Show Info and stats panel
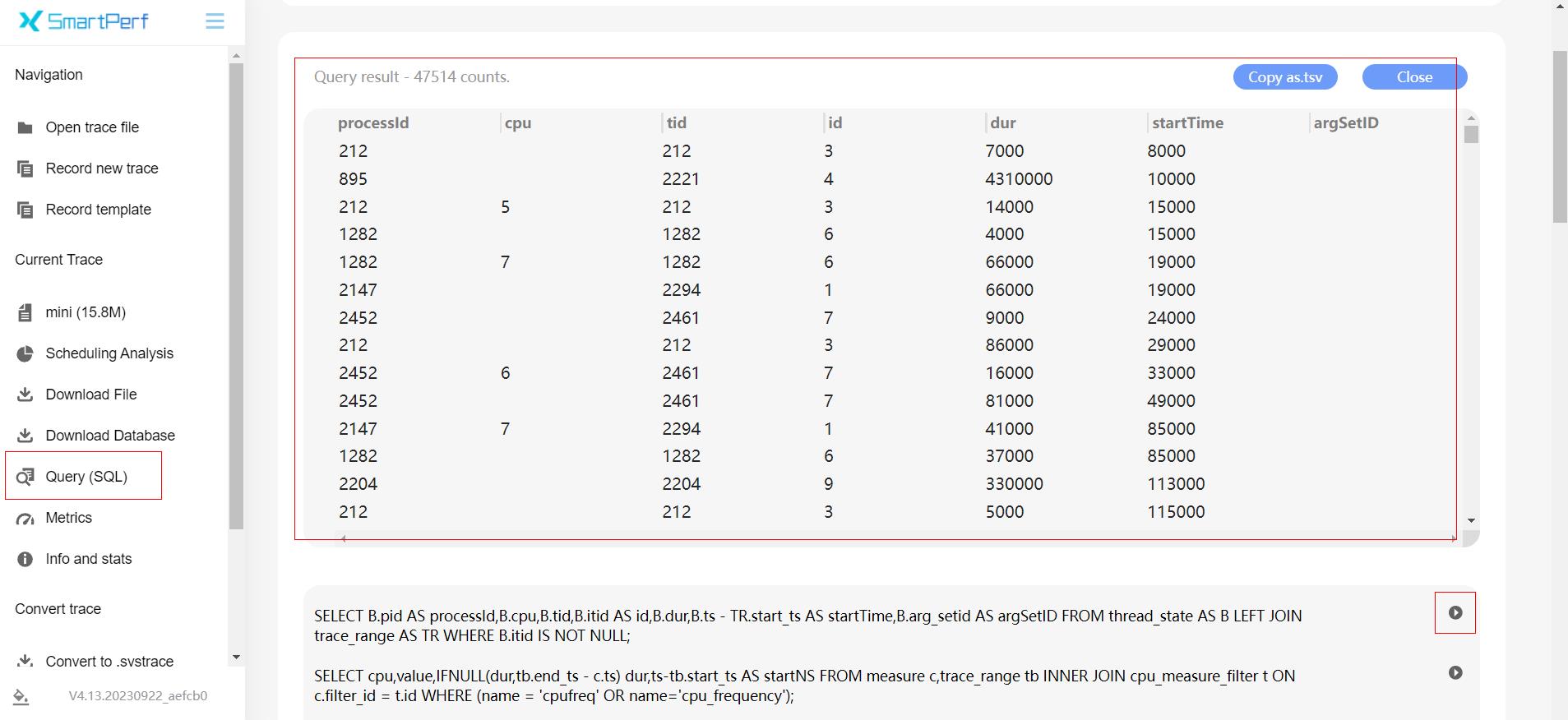 click(88, 559)
